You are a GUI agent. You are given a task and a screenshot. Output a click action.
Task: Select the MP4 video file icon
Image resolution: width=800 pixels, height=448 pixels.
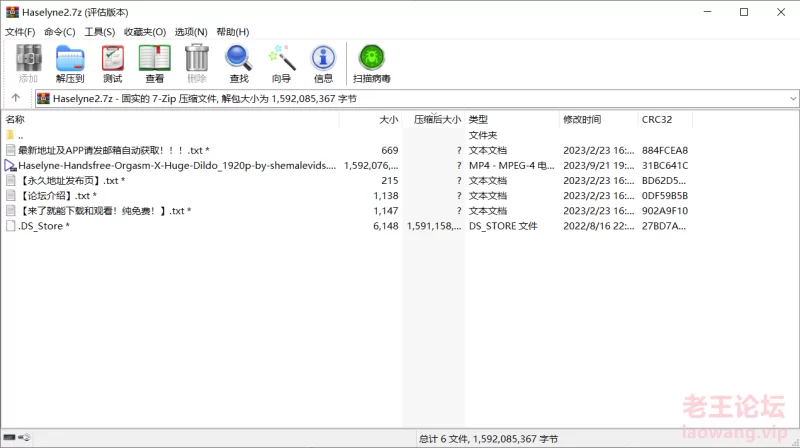(10, 165)
